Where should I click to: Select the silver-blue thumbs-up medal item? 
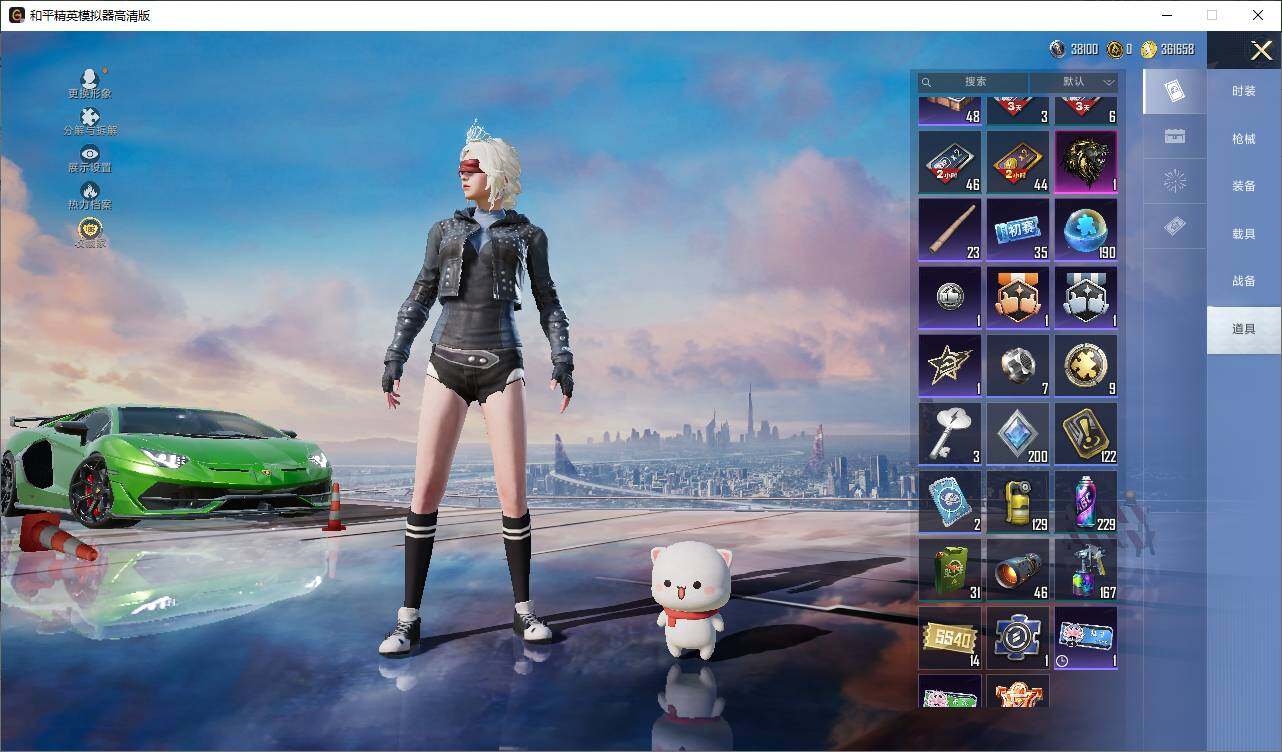1086,298
